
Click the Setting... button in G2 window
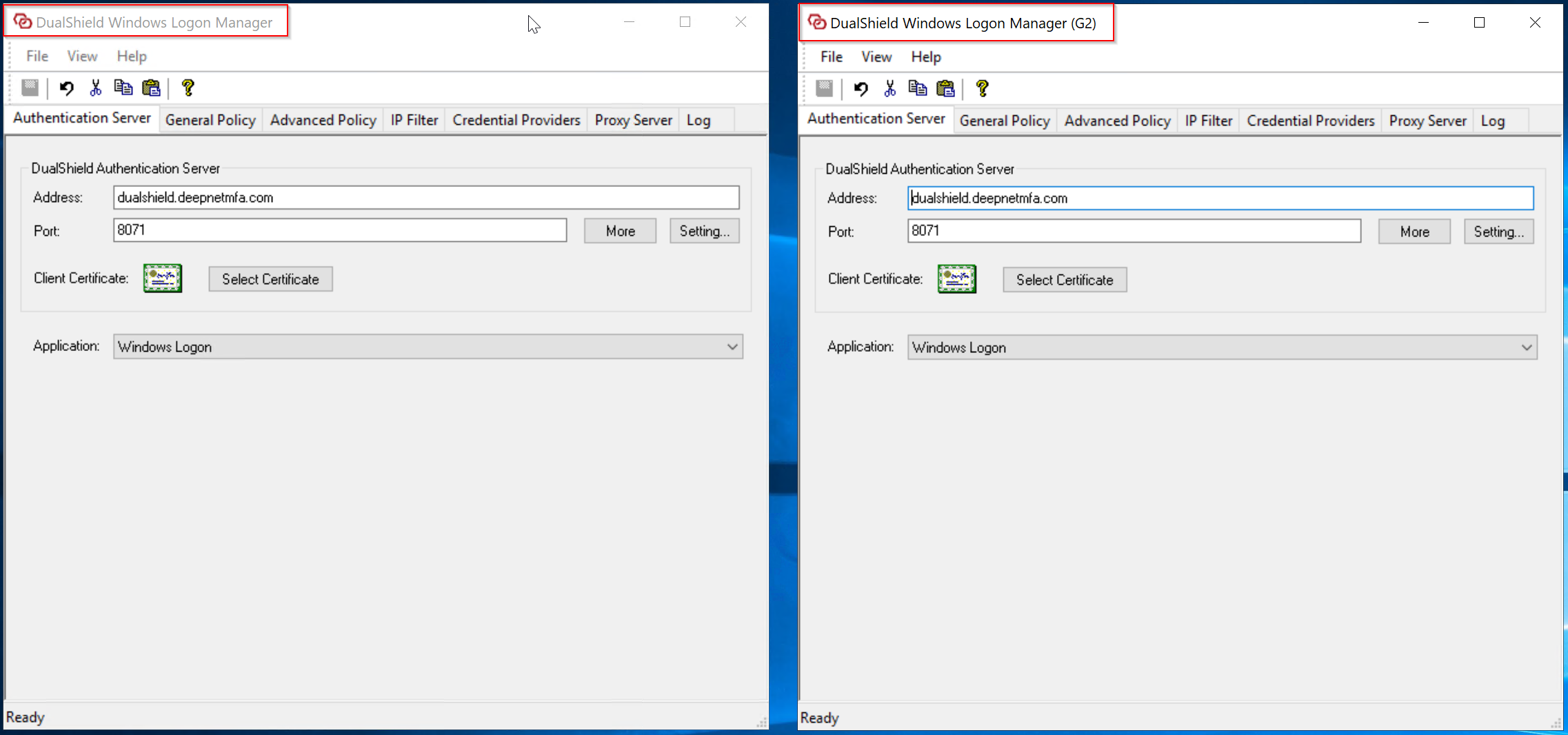click(x=1498, y=232)
